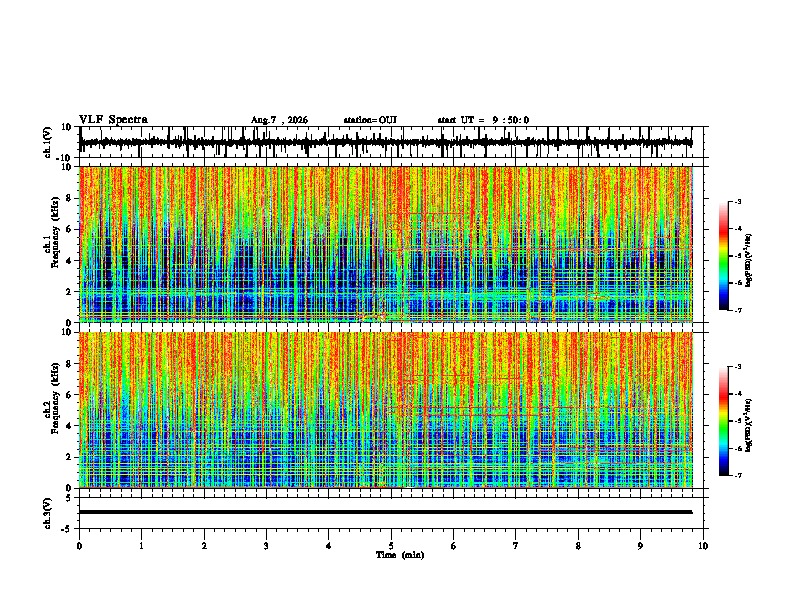The image size is (792, 612).
Task: Select the "ch.3(V)" axis label
Action: [48, 513]
